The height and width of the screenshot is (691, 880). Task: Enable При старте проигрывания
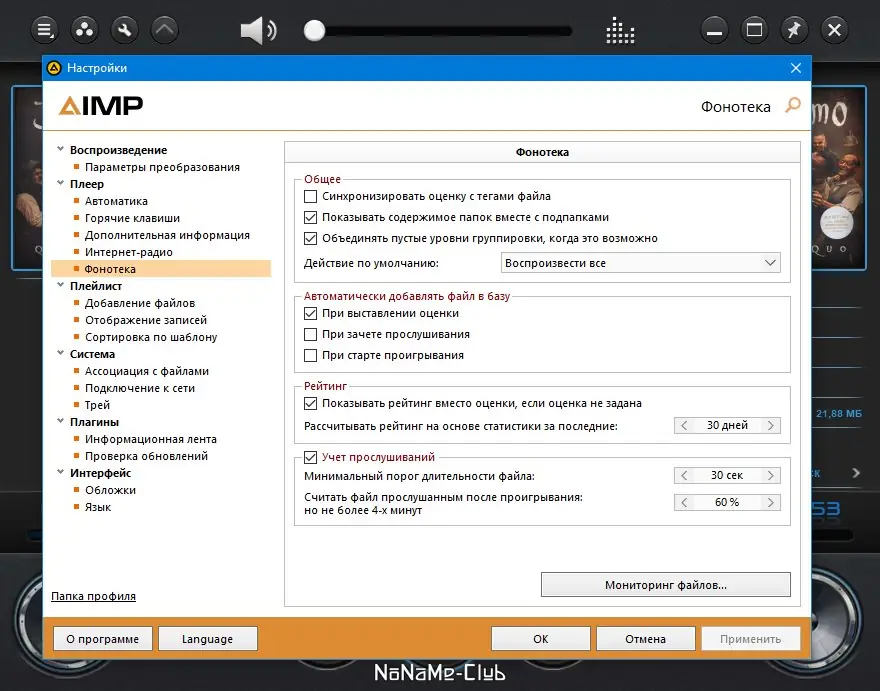pyautogui.click(x=310, y=355)
